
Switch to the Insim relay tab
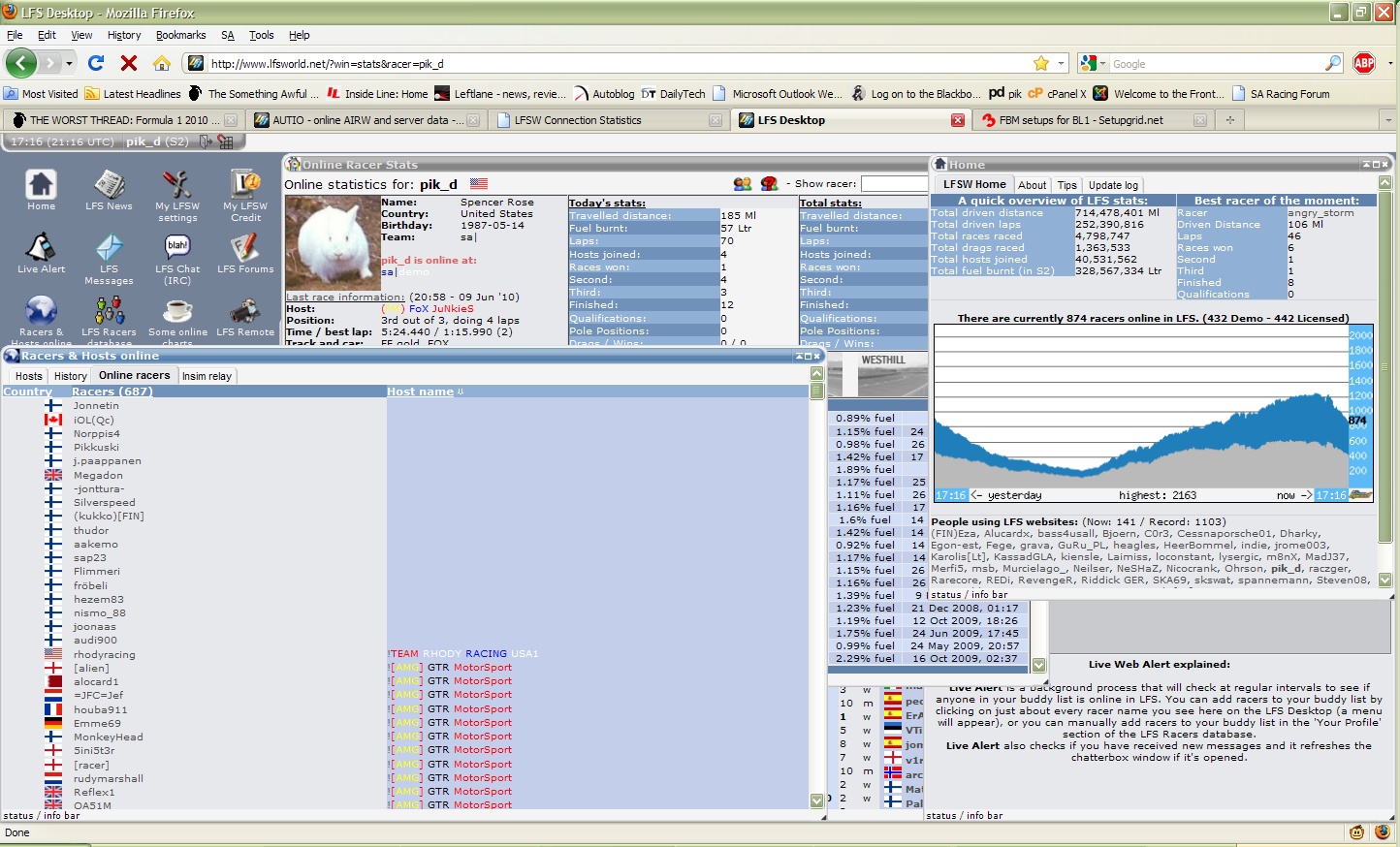pos(207,376)
